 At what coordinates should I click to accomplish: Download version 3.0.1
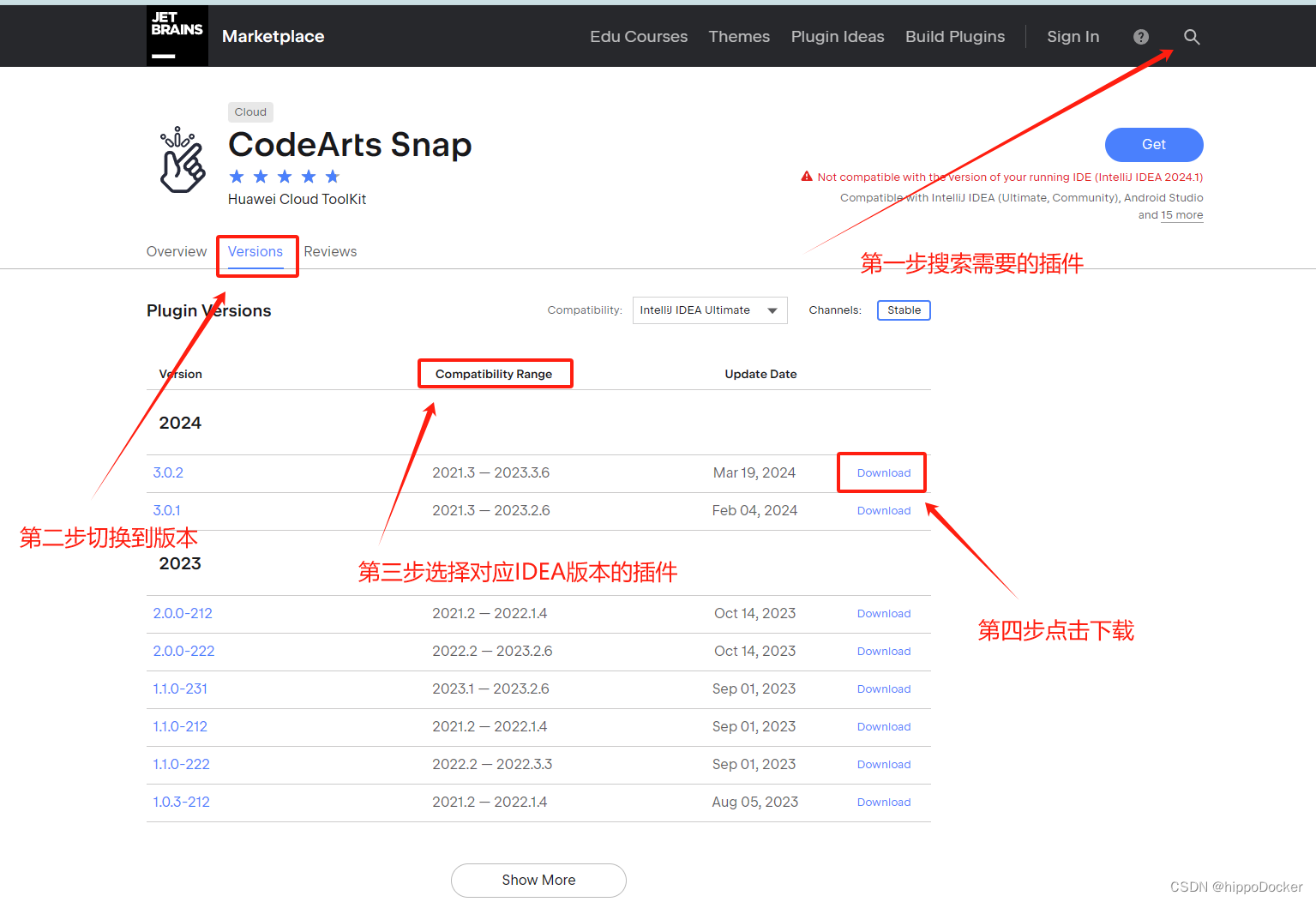point(884,510)
